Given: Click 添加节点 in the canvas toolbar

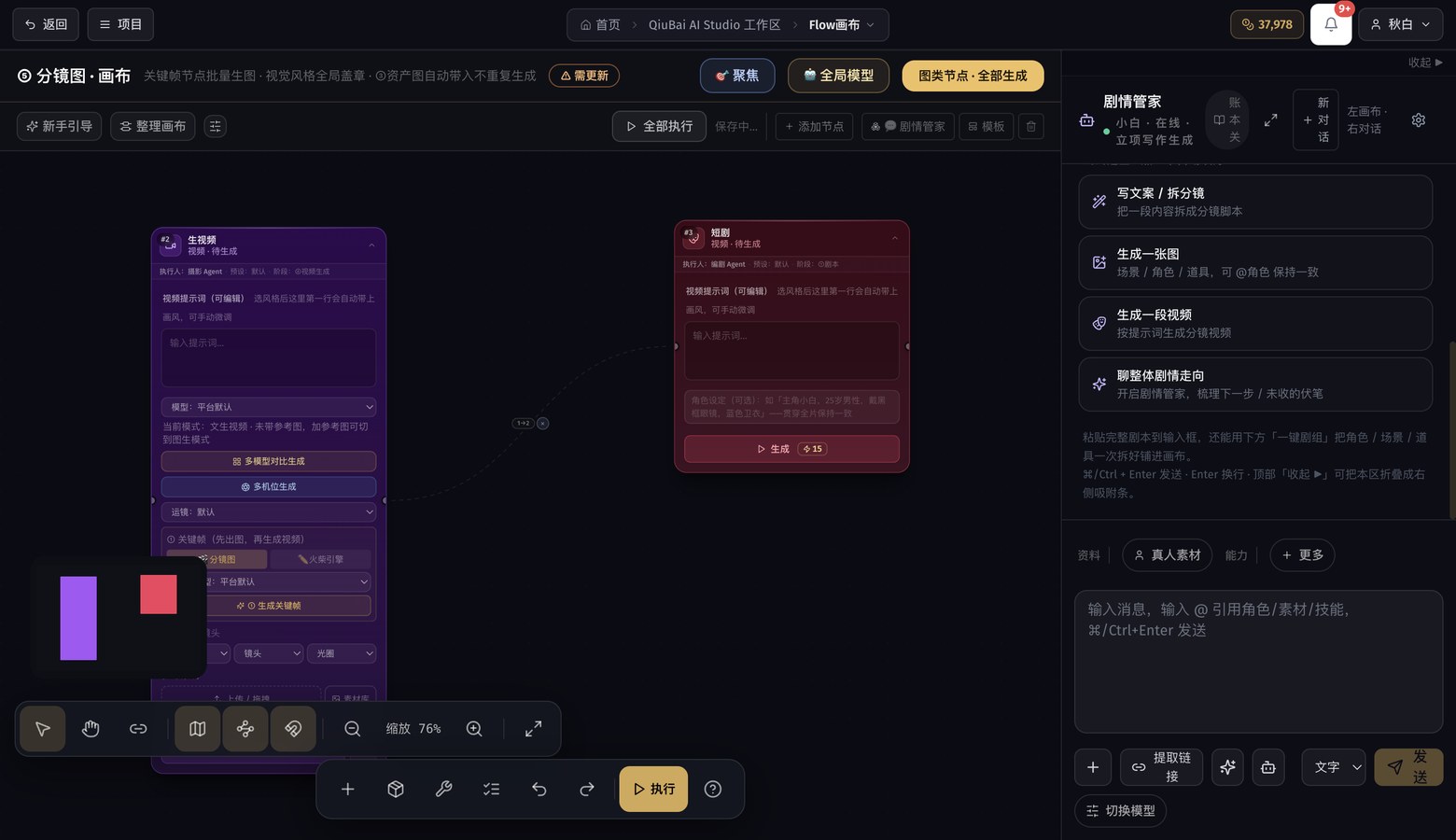Looking at the screenshot, I should point(814,126).
